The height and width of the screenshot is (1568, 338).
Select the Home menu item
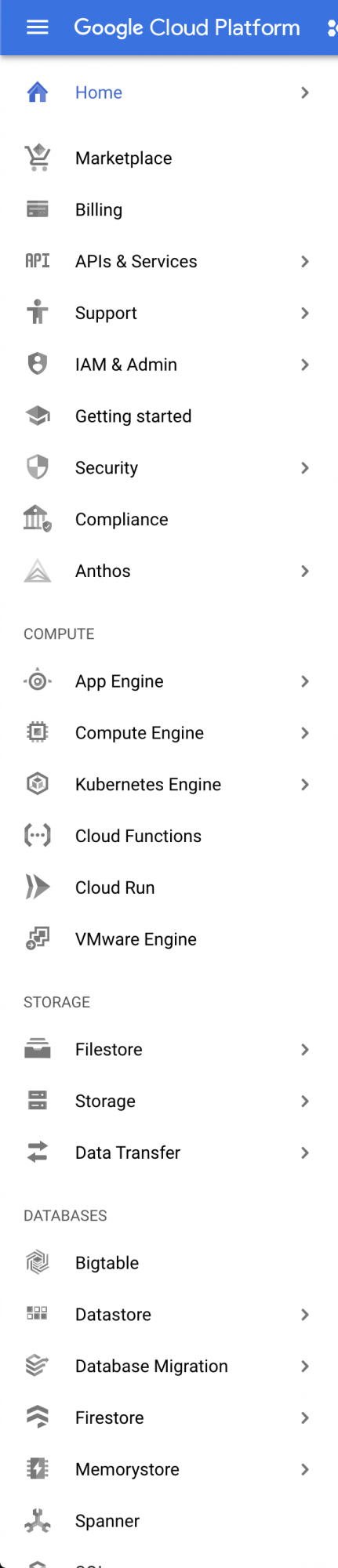(169, 93)
